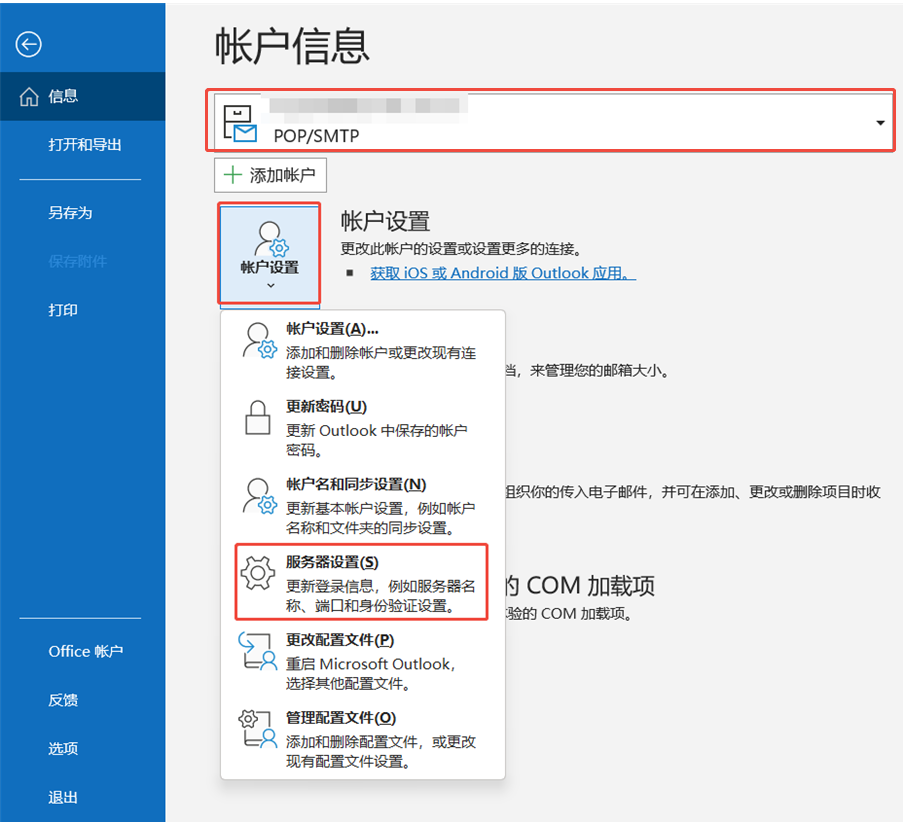Click the POP/SMTP account type label
Screen dimensions: 903x822
pyautogui.click(x=316, y=136)
